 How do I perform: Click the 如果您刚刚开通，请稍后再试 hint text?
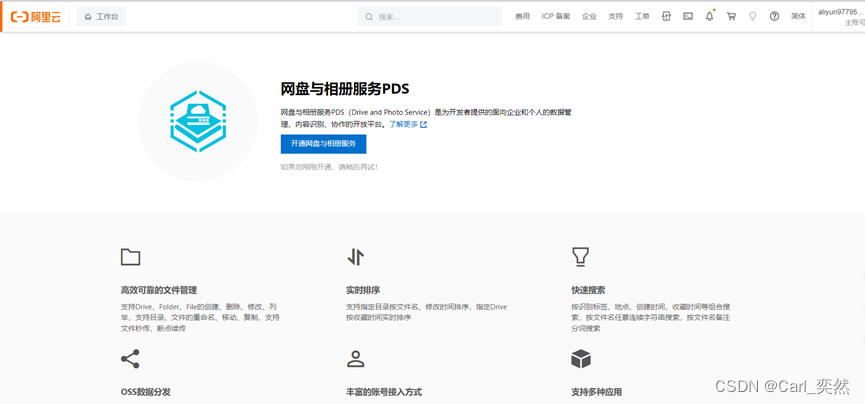coord(329,167)
